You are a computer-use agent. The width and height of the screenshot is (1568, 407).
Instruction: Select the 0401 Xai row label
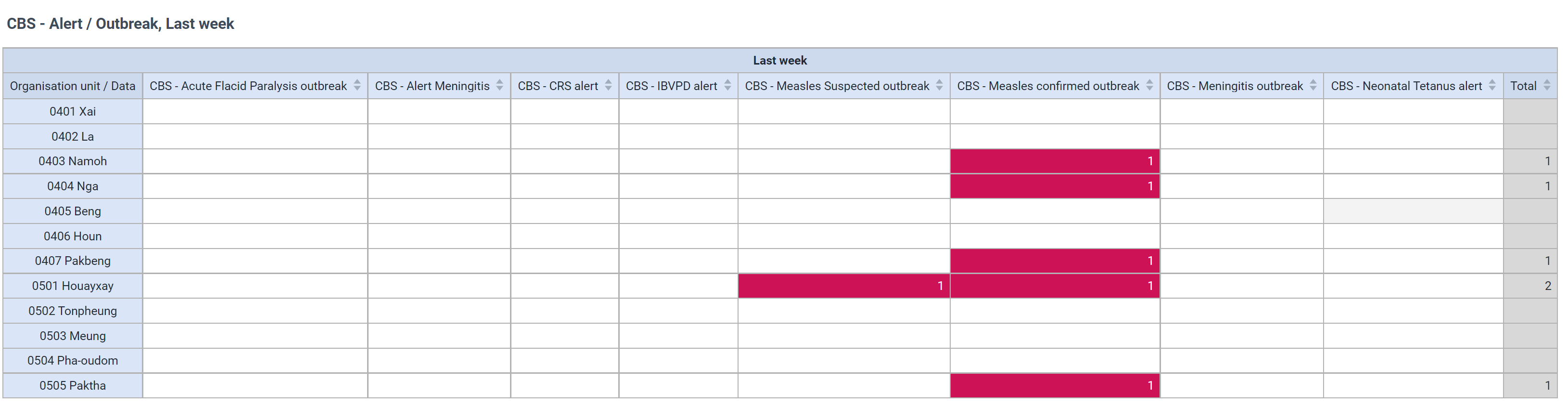tap(73, 111)
